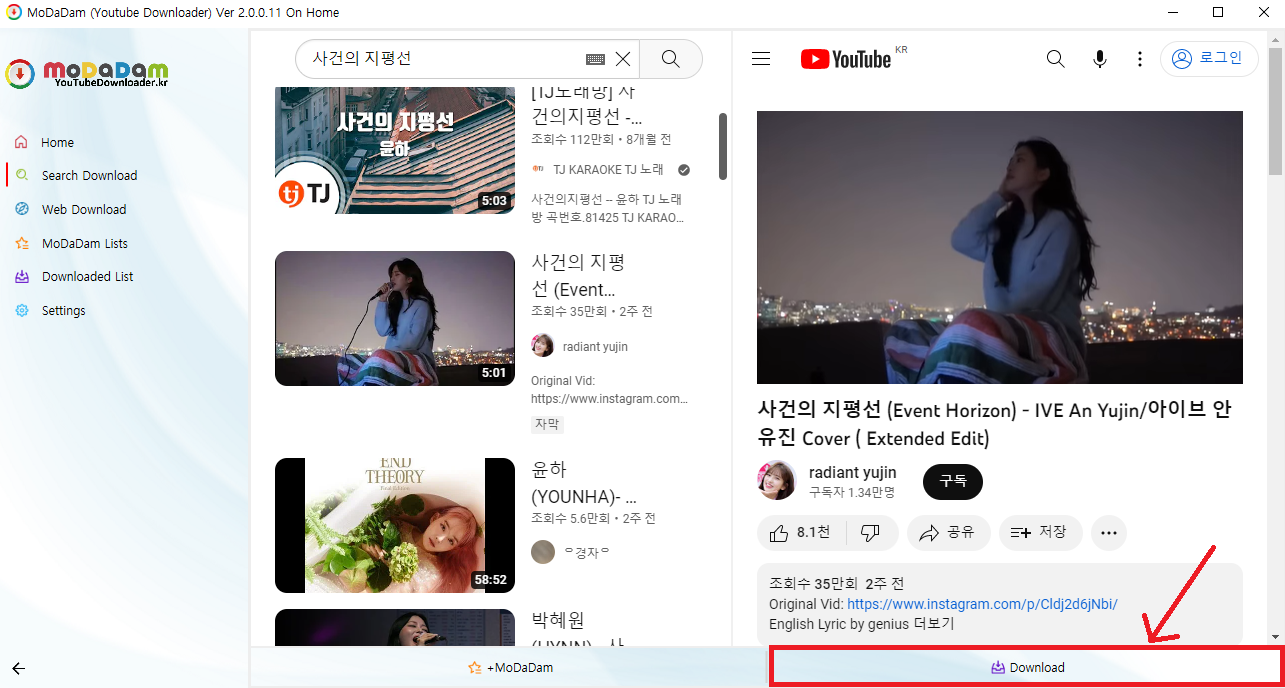
Task: Click the YouTube logo
Action: (845, 59)
